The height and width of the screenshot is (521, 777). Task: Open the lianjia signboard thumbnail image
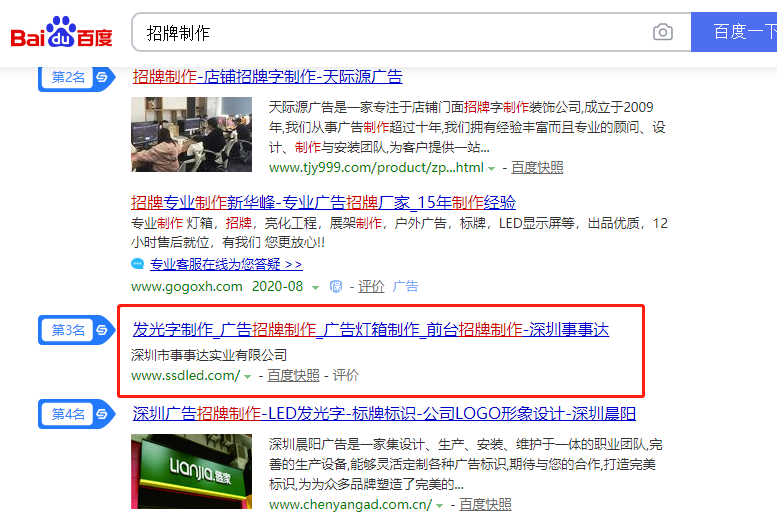(x=191, y=471)
